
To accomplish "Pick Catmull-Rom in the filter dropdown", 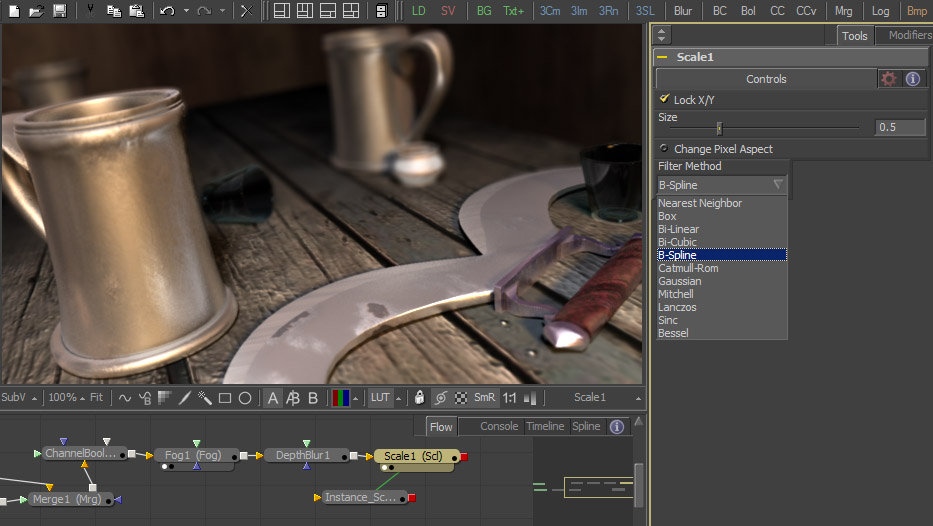I will click(687, 268).
